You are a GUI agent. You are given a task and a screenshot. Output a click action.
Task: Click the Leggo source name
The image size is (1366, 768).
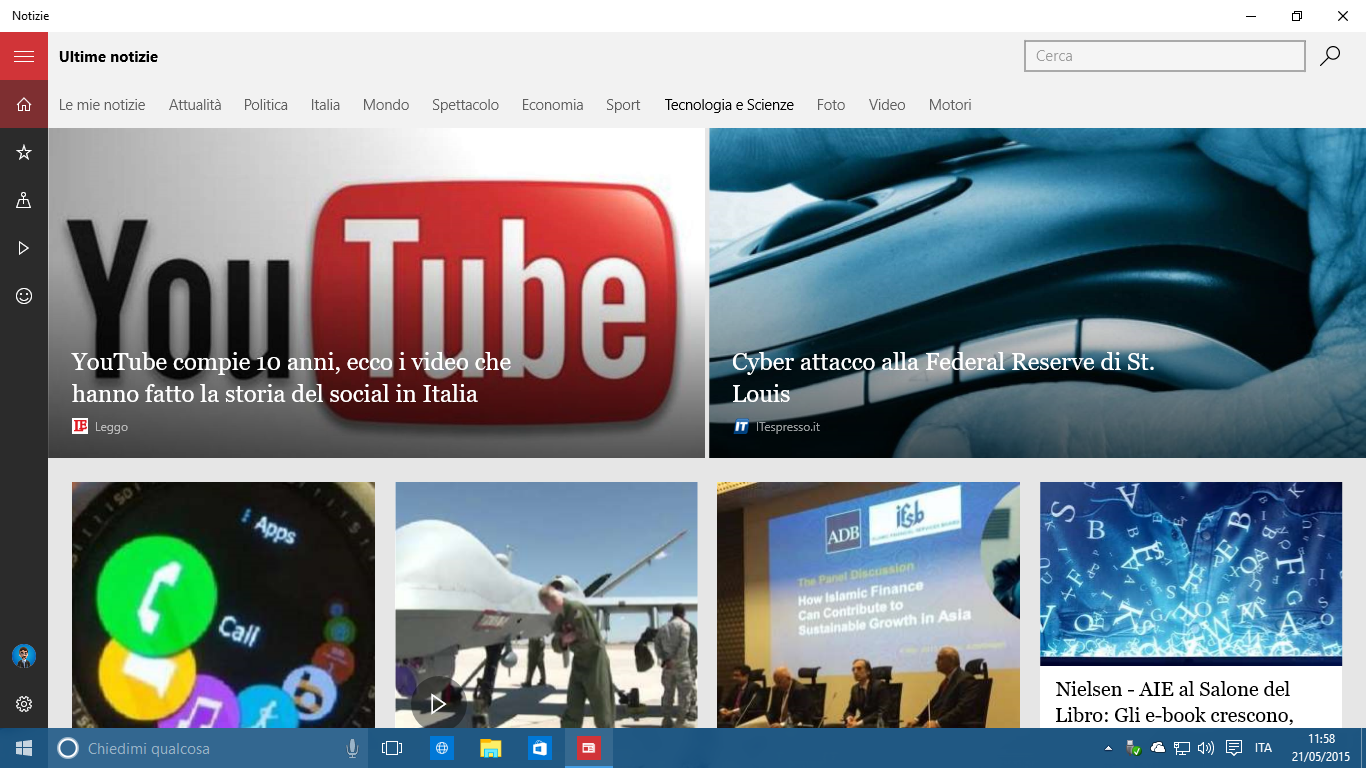(x=111, y=427)
